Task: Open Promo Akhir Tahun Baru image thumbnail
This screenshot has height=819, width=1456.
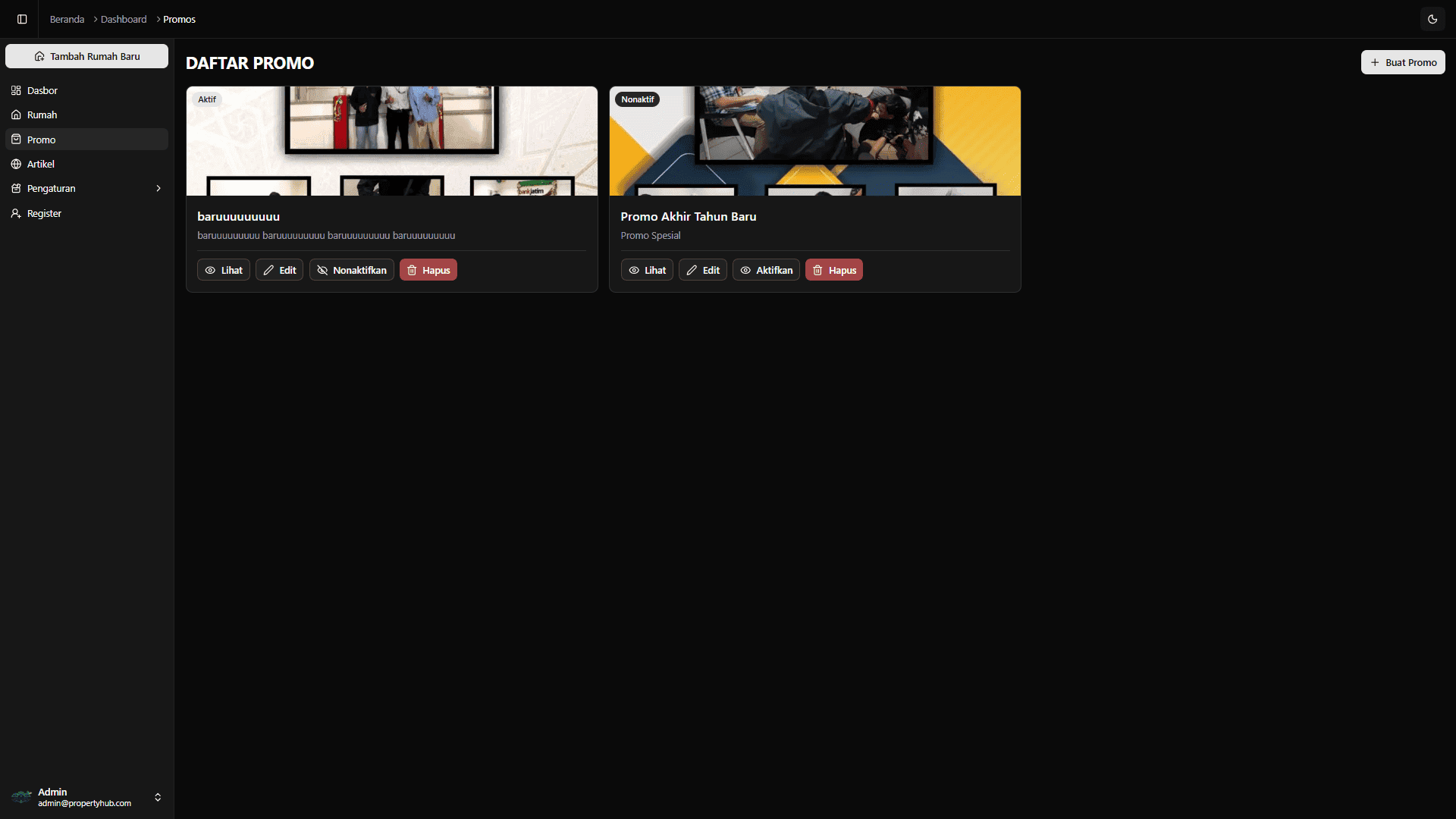Action: (815, 141)
